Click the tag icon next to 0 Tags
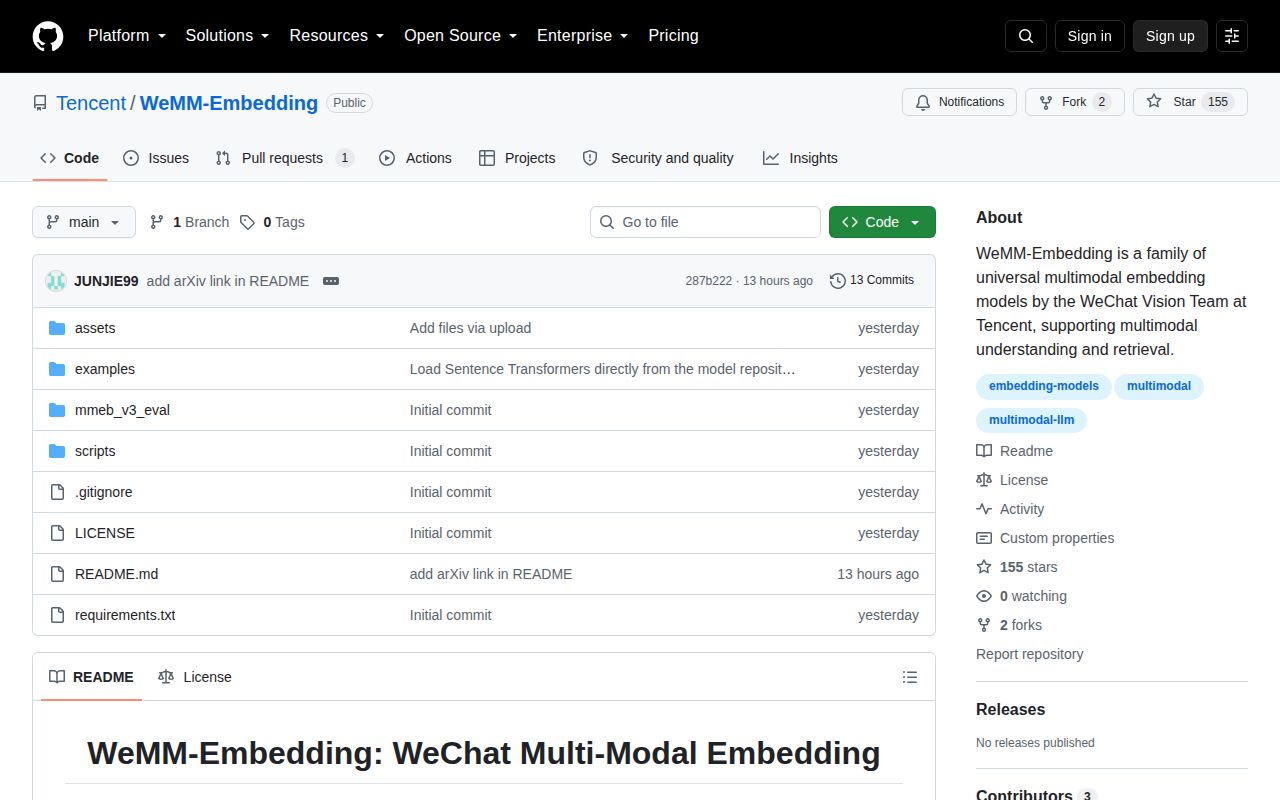Screen dimensions: 1280x800 (x=247, y=222)
